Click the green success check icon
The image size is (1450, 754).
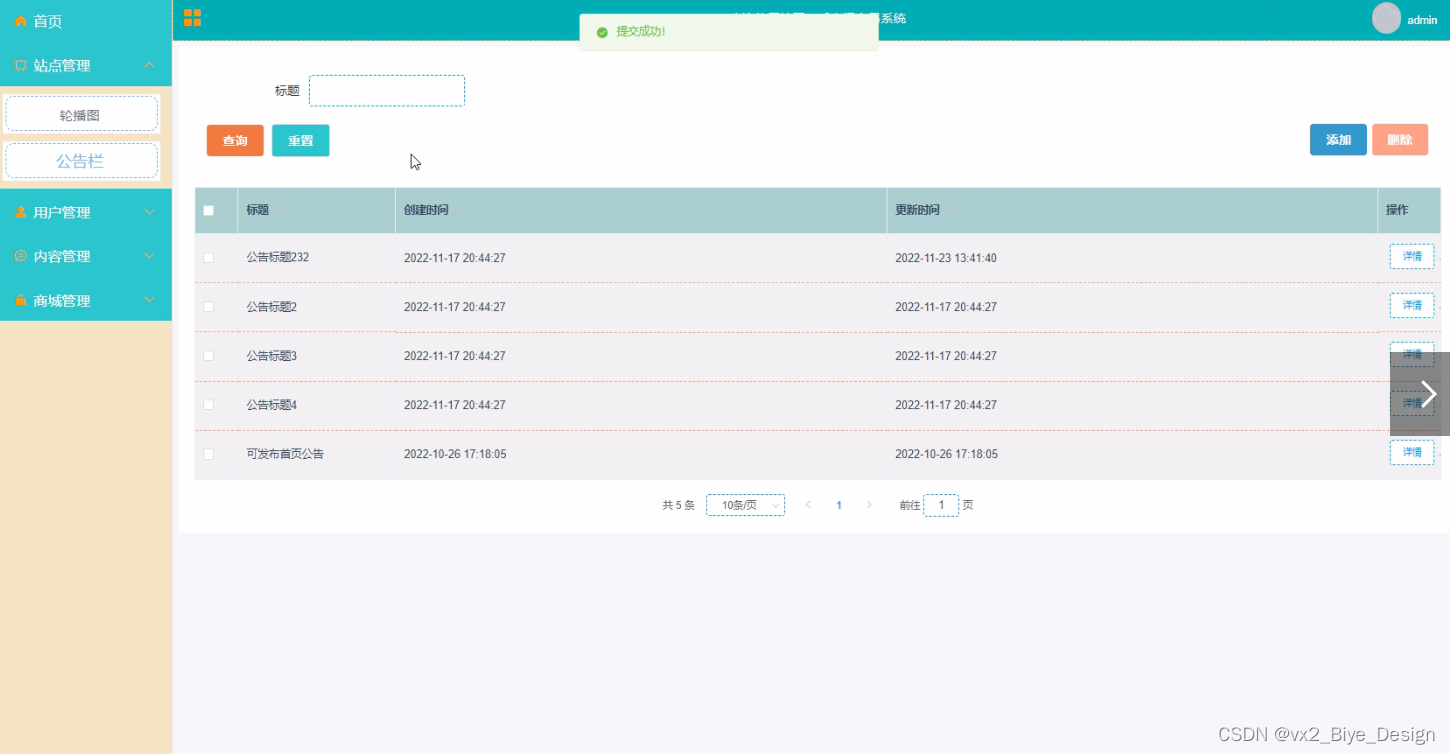tap(602, 32)
